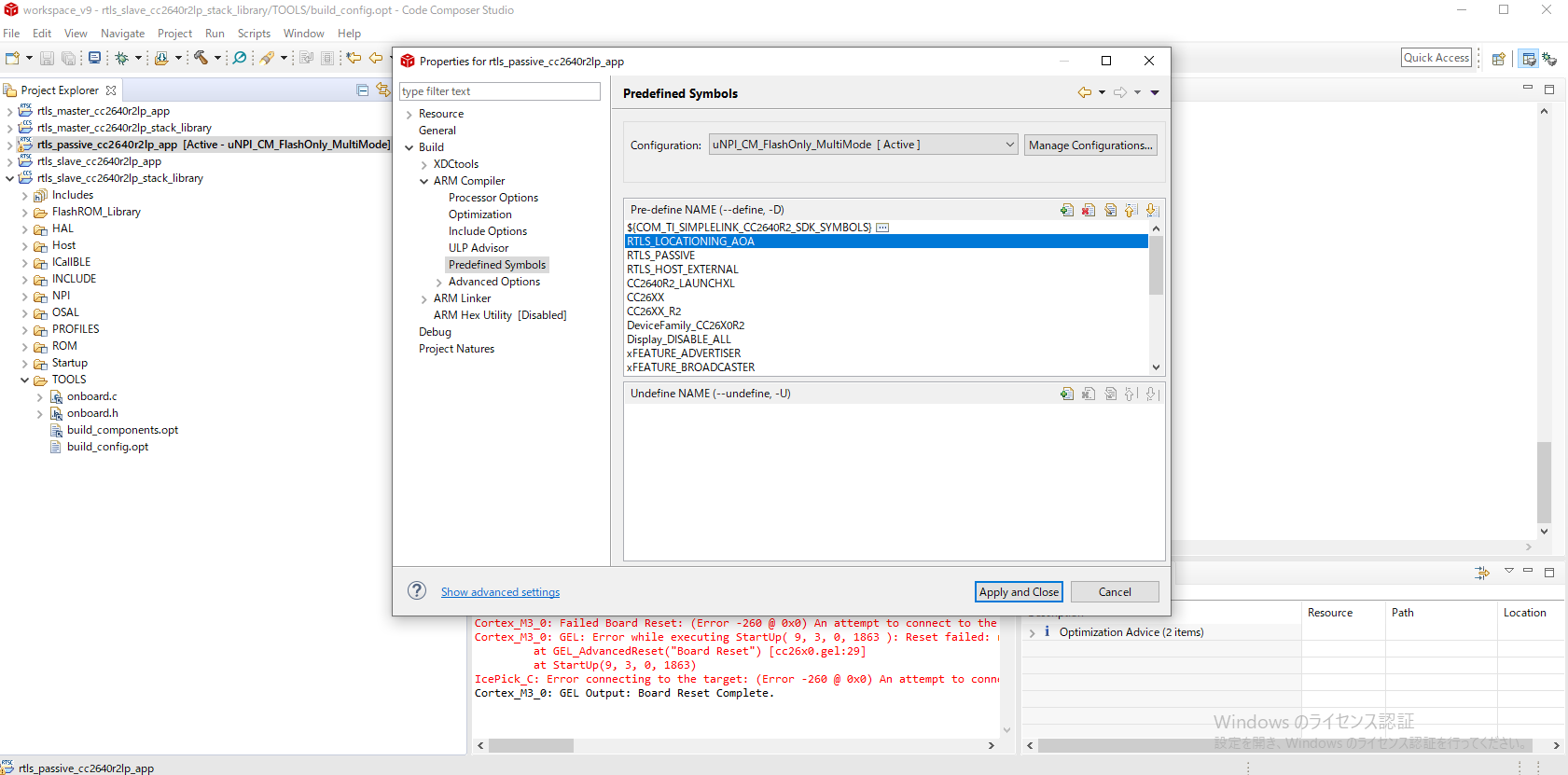
Task: Select RTLS_HOST_EXTERNAL symbol
Action: tap(683, 270)
